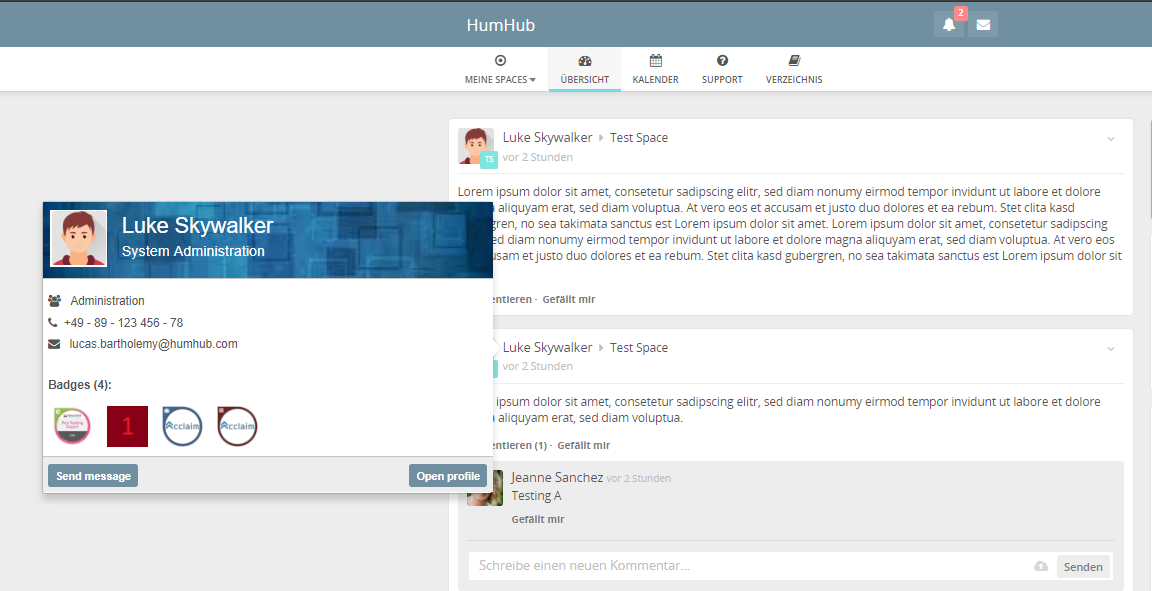This screenshot has width=1152, height=591.
Task: Click Jeanne Sanchez's comment avatar
Action: 485,487
